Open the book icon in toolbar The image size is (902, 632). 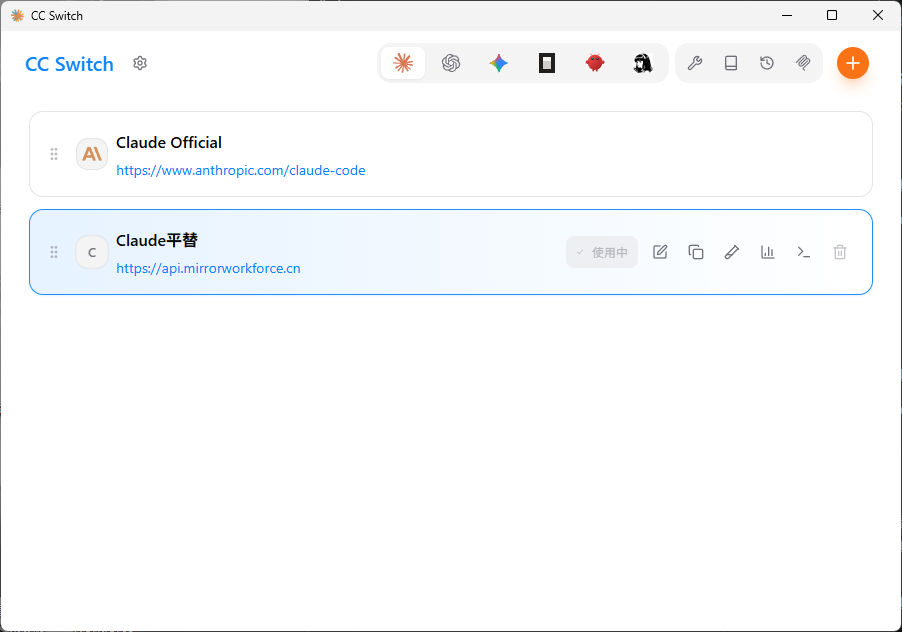point(731,63)
